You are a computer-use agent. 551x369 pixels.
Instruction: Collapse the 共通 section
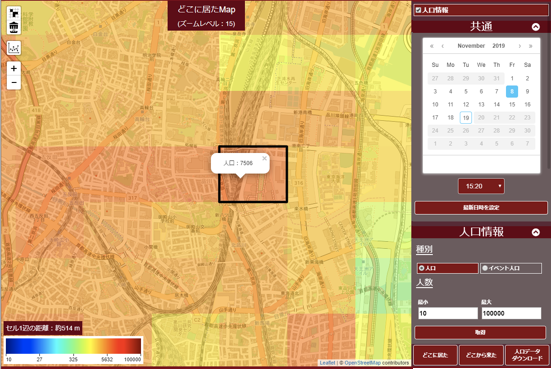pyautogui.click(x=536, y=27)
